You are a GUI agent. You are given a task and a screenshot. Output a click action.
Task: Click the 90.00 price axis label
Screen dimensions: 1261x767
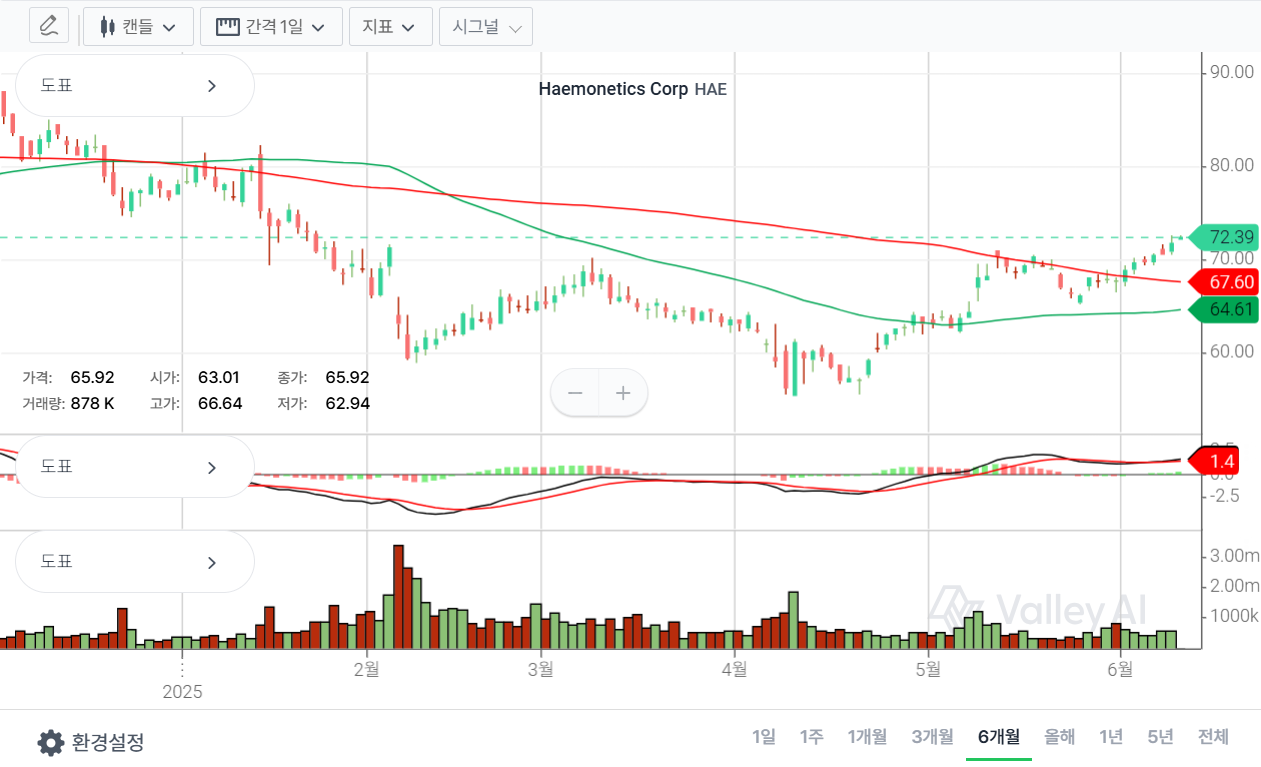(x=1231, y=72)
